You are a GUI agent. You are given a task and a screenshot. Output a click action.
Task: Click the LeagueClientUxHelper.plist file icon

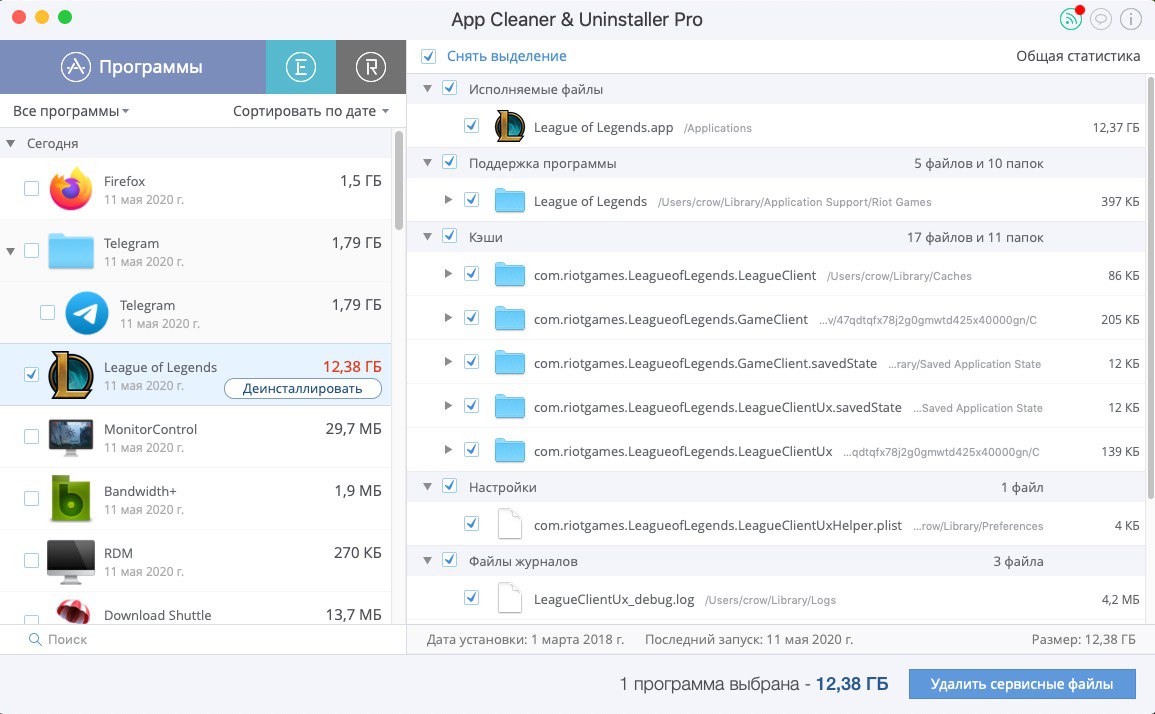point(510,525)
